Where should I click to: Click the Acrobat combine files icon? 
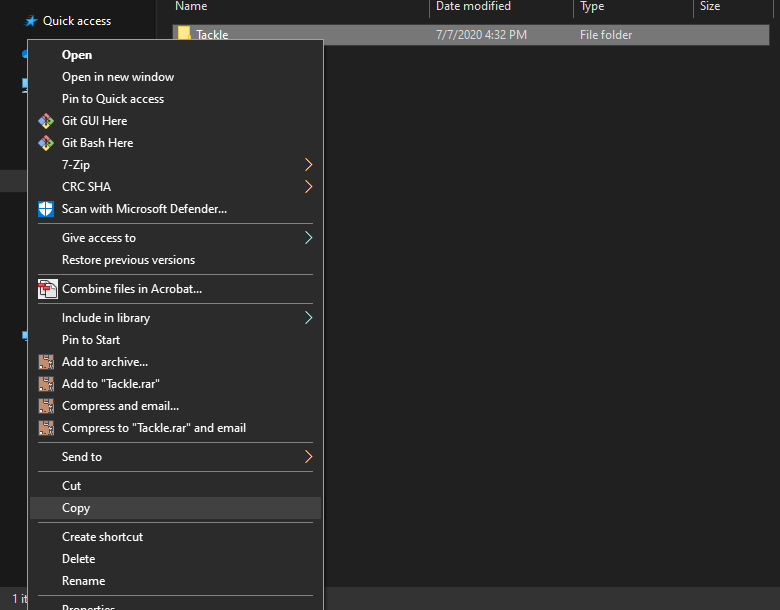[47, 290]
